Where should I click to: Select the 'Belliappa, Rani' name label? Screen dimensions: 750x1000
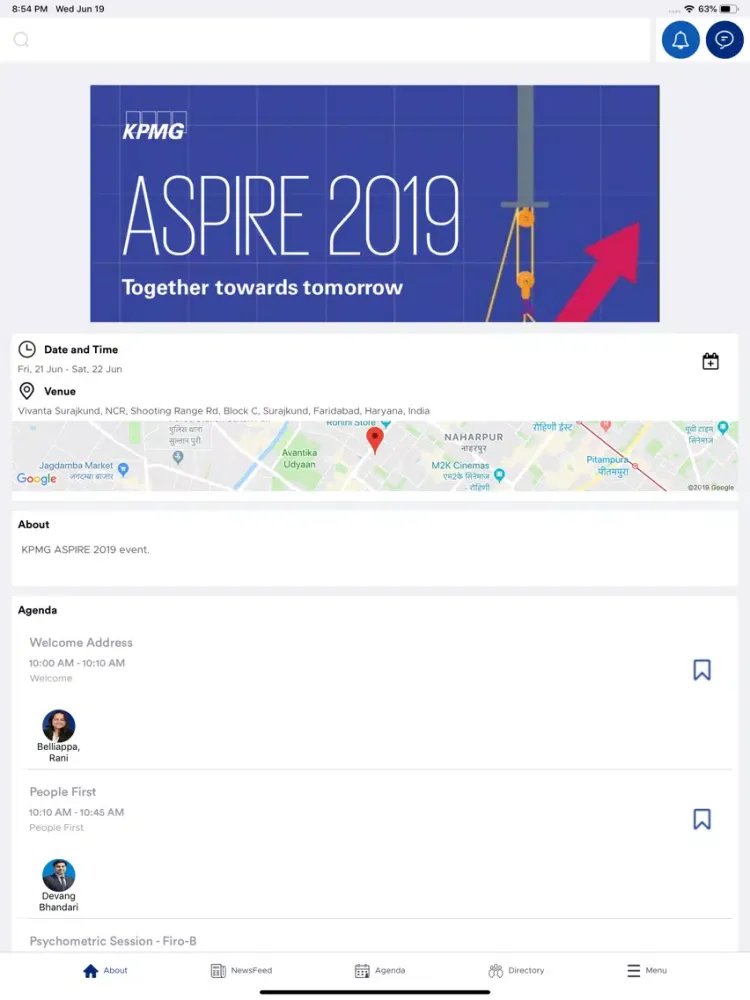pyautogui.click(x=59, y=753)
